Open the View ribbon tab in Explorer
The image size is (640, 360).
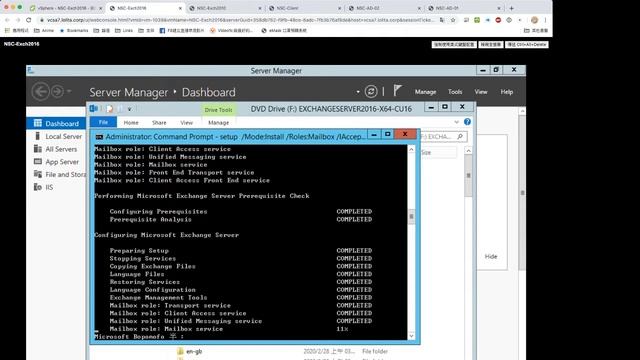point(187,122)
